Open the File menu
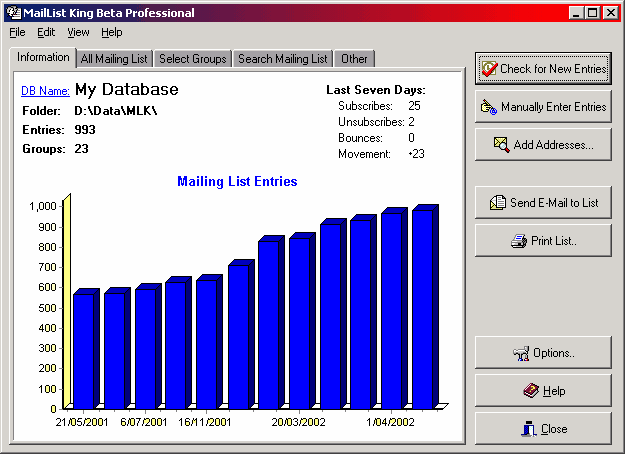The height and width of the screenshot is (454, 625). [x=17, y=32]
